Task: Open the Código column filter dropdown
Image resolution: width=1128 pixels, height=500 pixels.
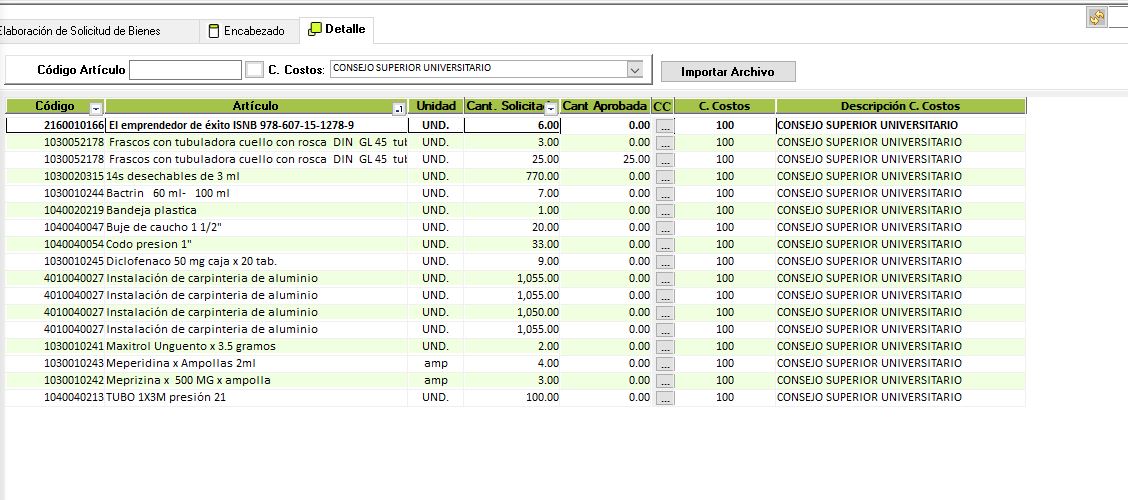Action: click(x=95, y=107)
